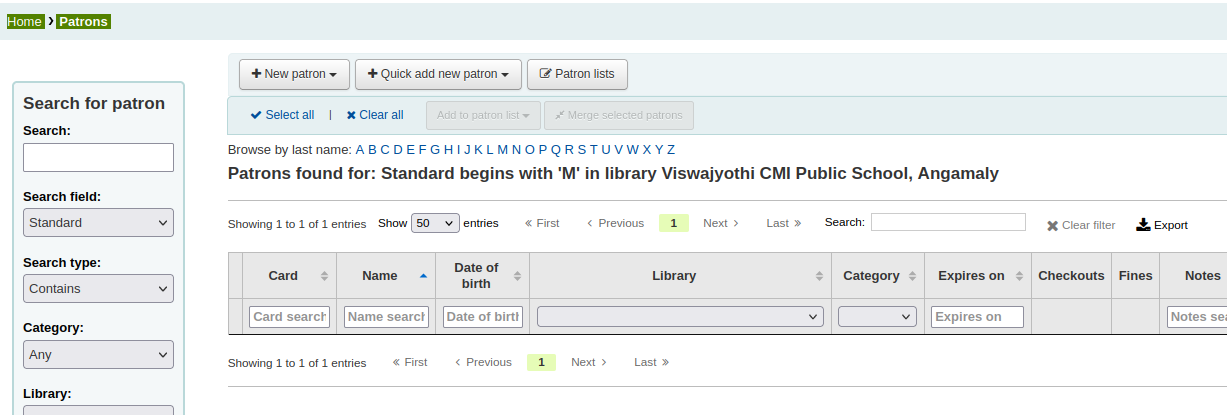Sort by the Card column arrows
The image size is (1227, 415).
(x=324, y=276)
